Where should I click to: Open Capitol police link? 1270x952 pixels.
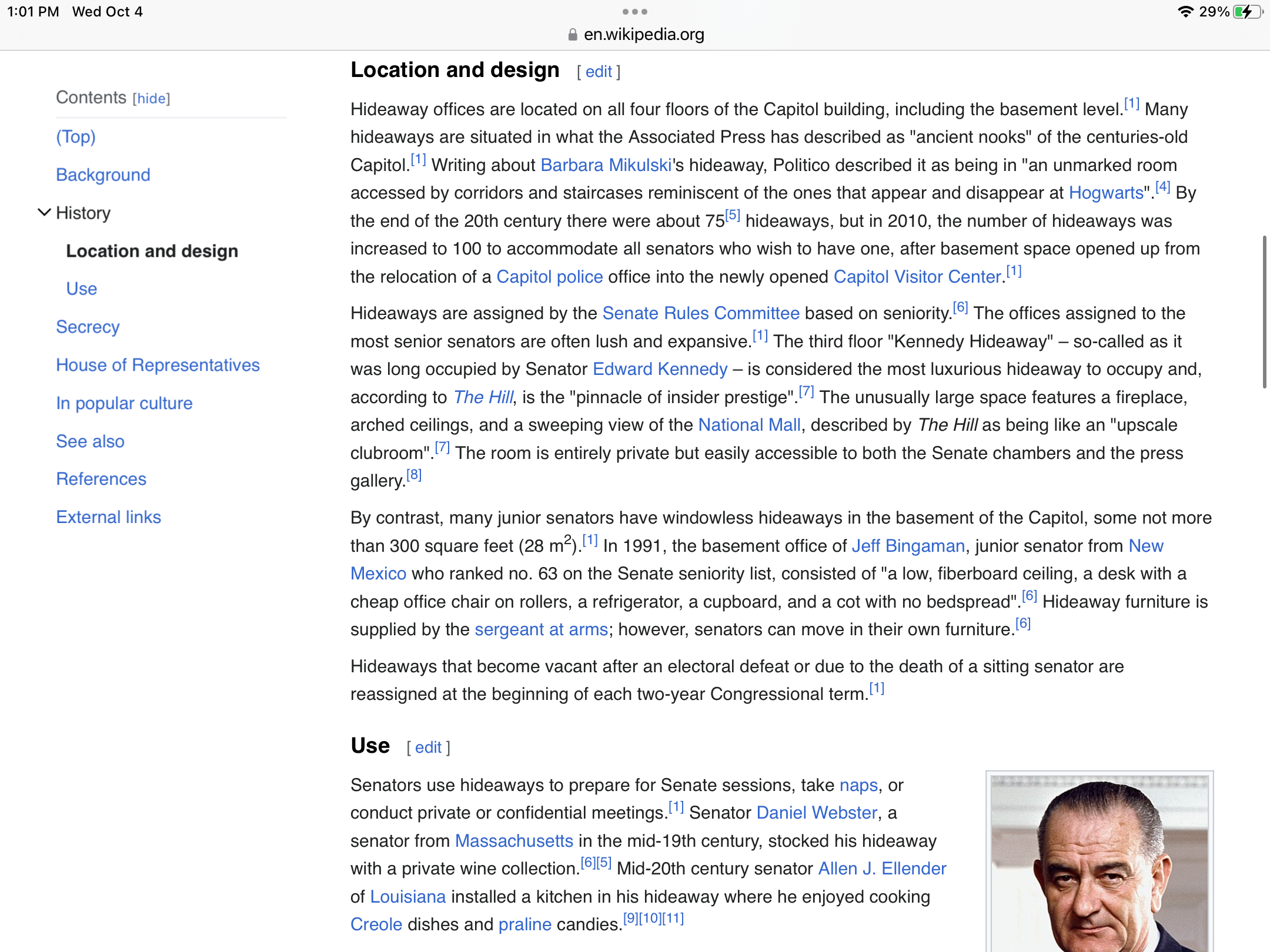(550, 277)
